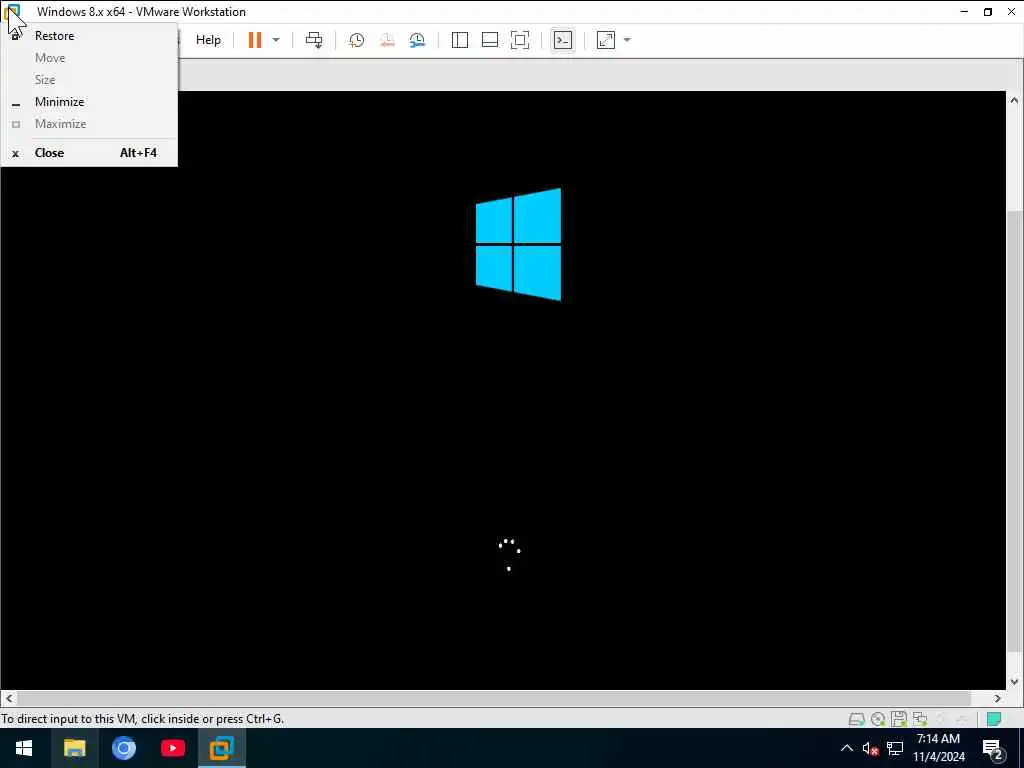1024x768 pixels.
Task: Expand the power options dropdown arrow
Action: 276,40
